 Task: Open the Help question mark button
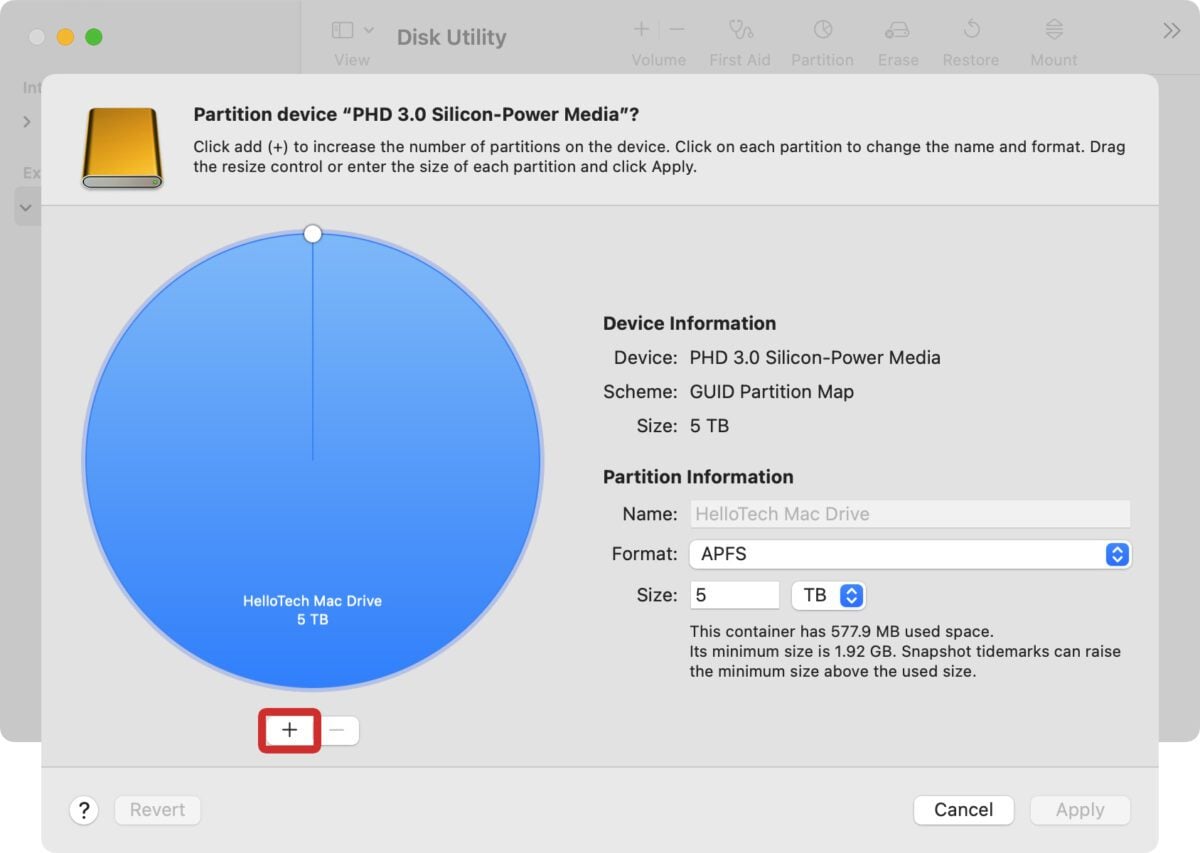pos(84,810)
